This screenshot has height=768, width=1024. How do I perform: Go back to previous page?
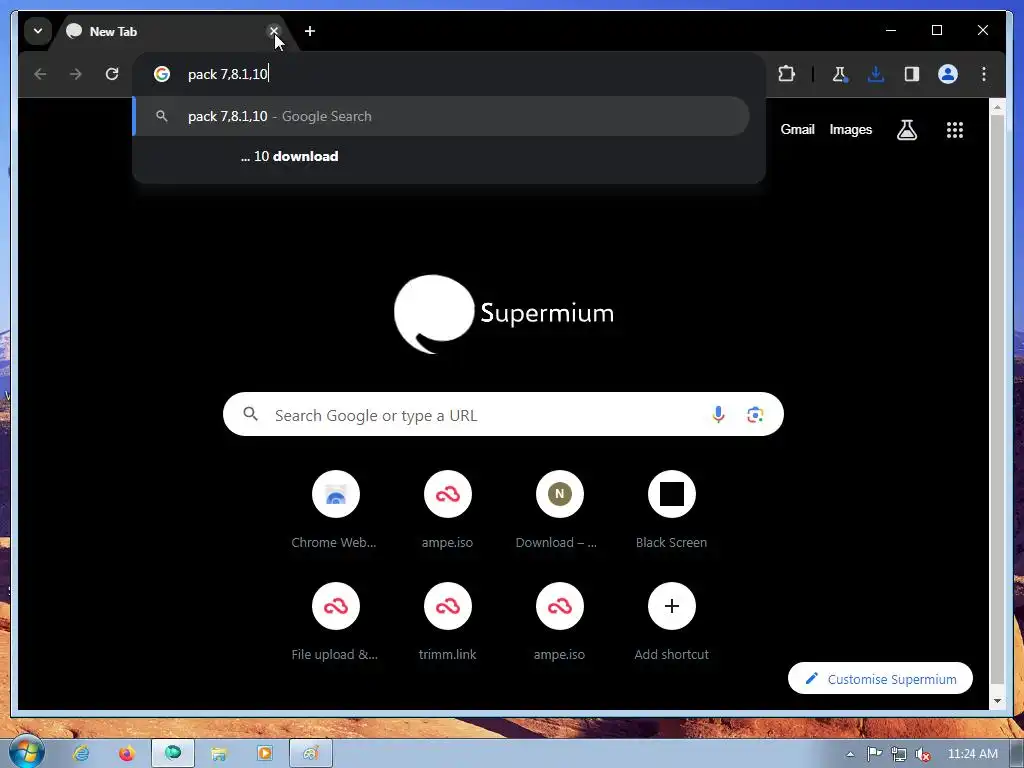[40, 74]
